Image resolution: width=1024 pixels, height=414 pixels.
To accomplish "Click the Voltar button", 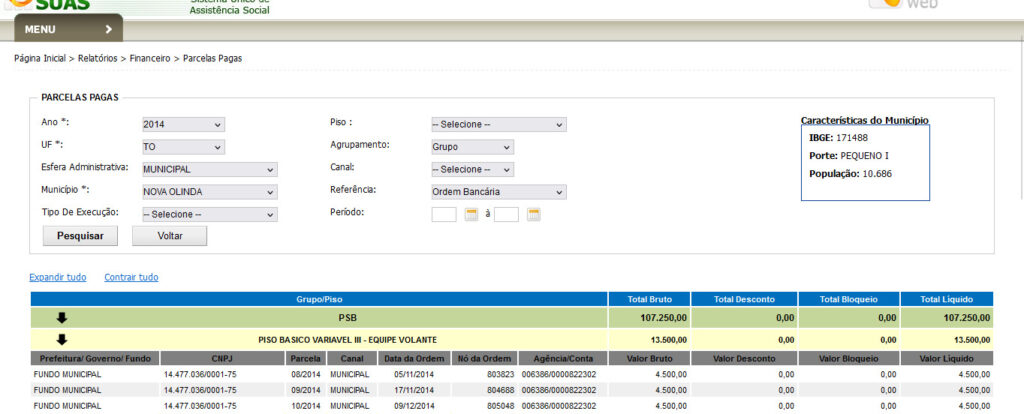I will coord(170,236).
